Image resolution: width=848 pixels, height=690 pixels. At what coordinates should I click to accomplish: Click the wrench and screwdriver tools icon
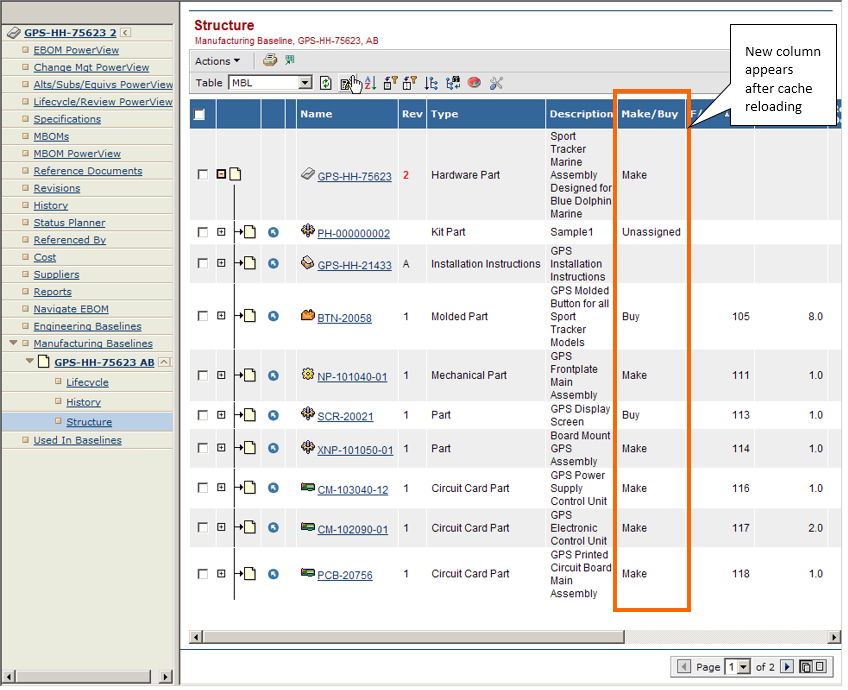tap(496, 83)
